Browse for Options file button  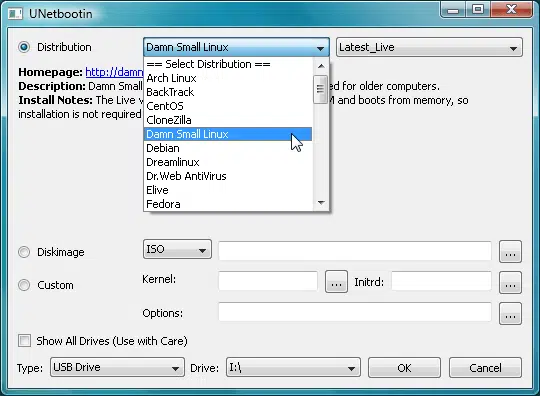(510, 313)
